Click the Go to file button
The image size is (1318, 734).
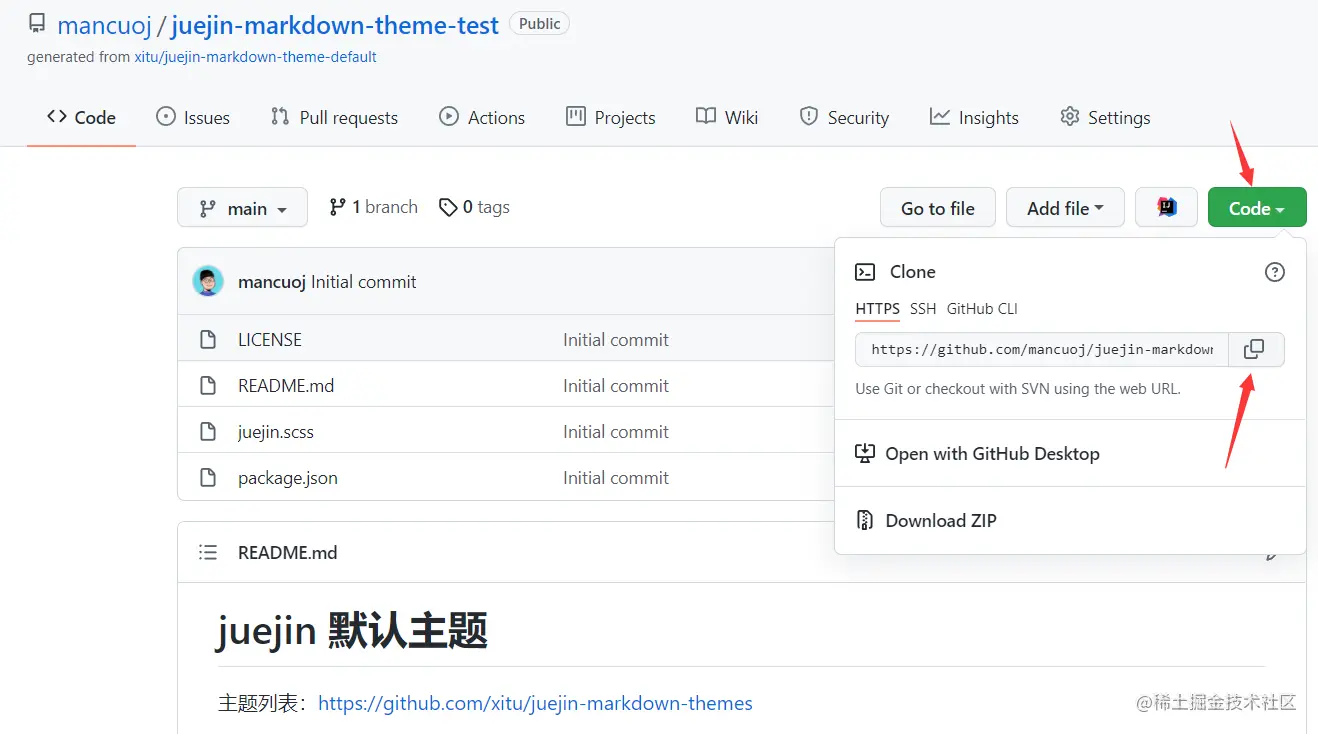[x=938, y=208]
